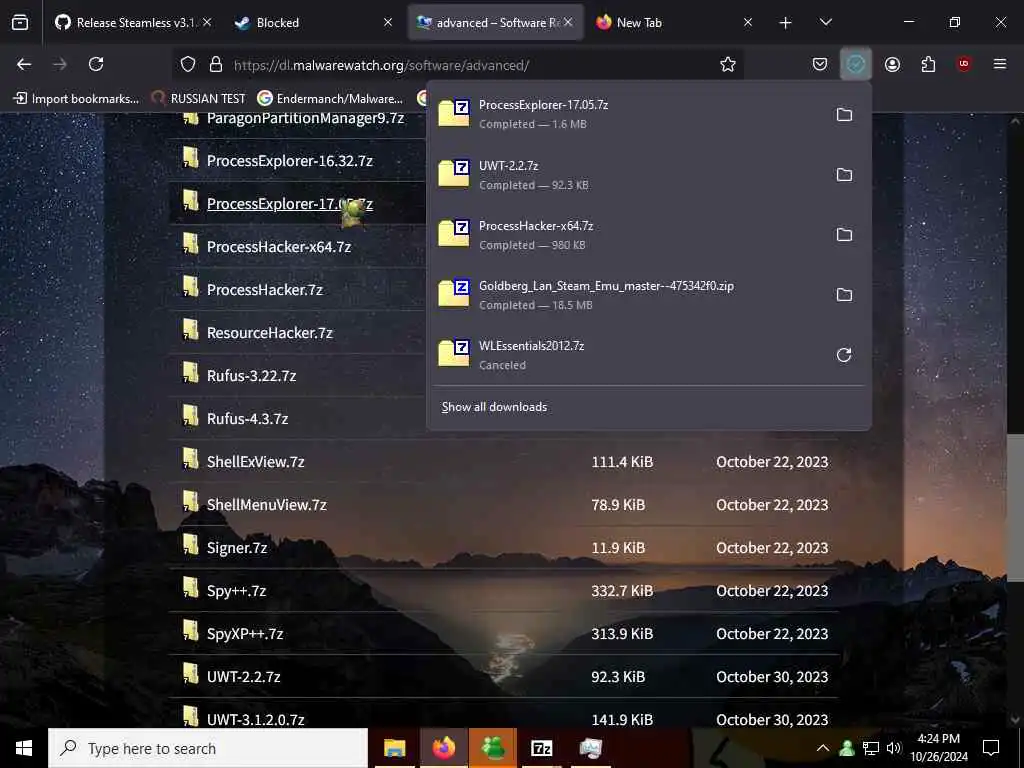The height and width of the screenshot is (768, 1024).
Task: Download ProcessHacker.7z from page list
Action: 264,290
